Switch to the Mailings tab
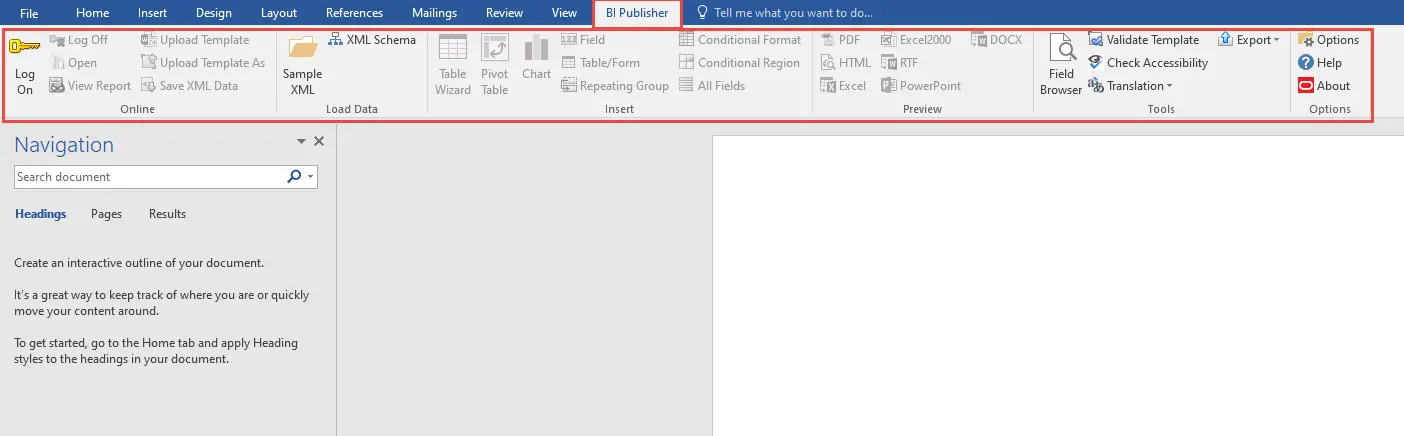 coord(434,13)
